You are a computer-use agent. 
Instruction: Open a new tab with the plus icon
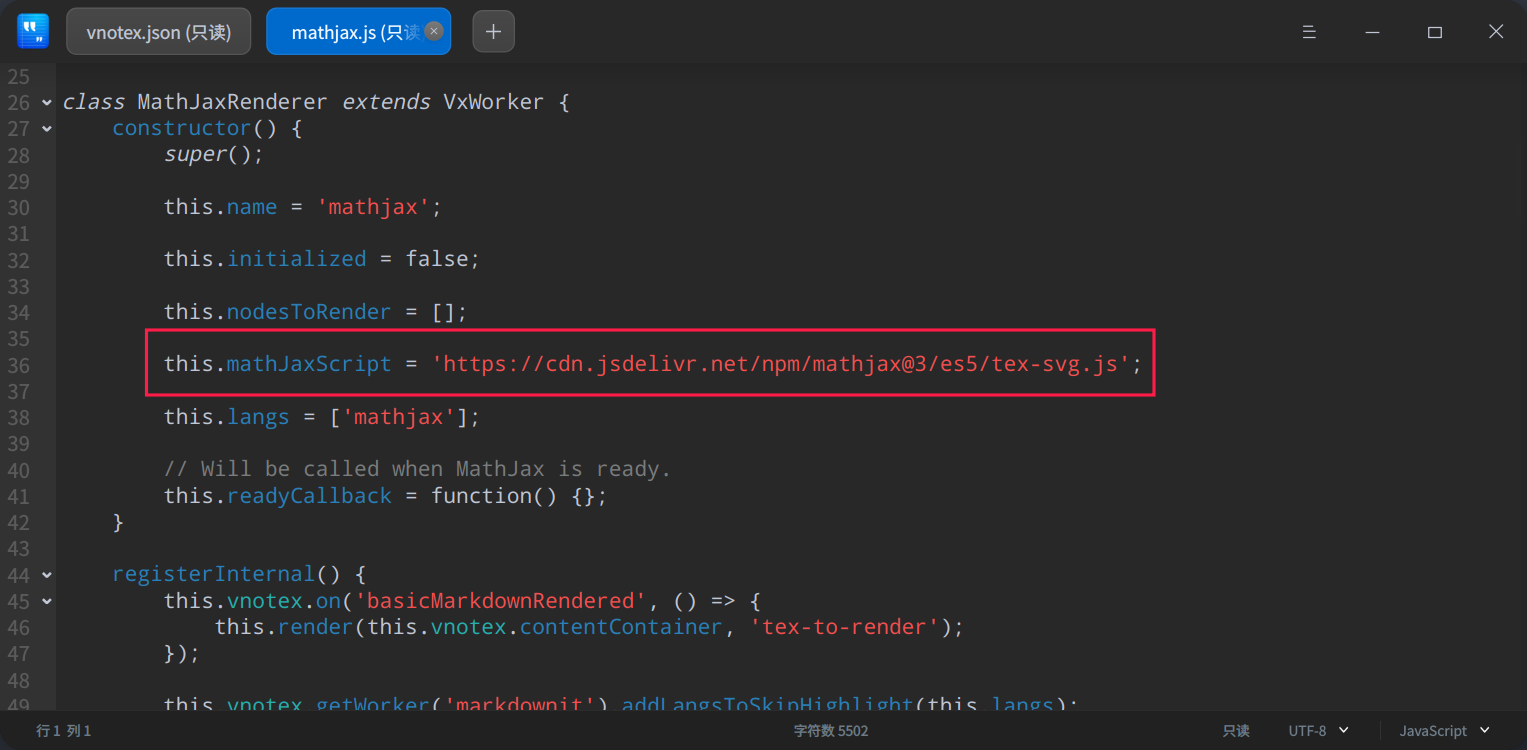pyautogui.click(x=493, y=31)
